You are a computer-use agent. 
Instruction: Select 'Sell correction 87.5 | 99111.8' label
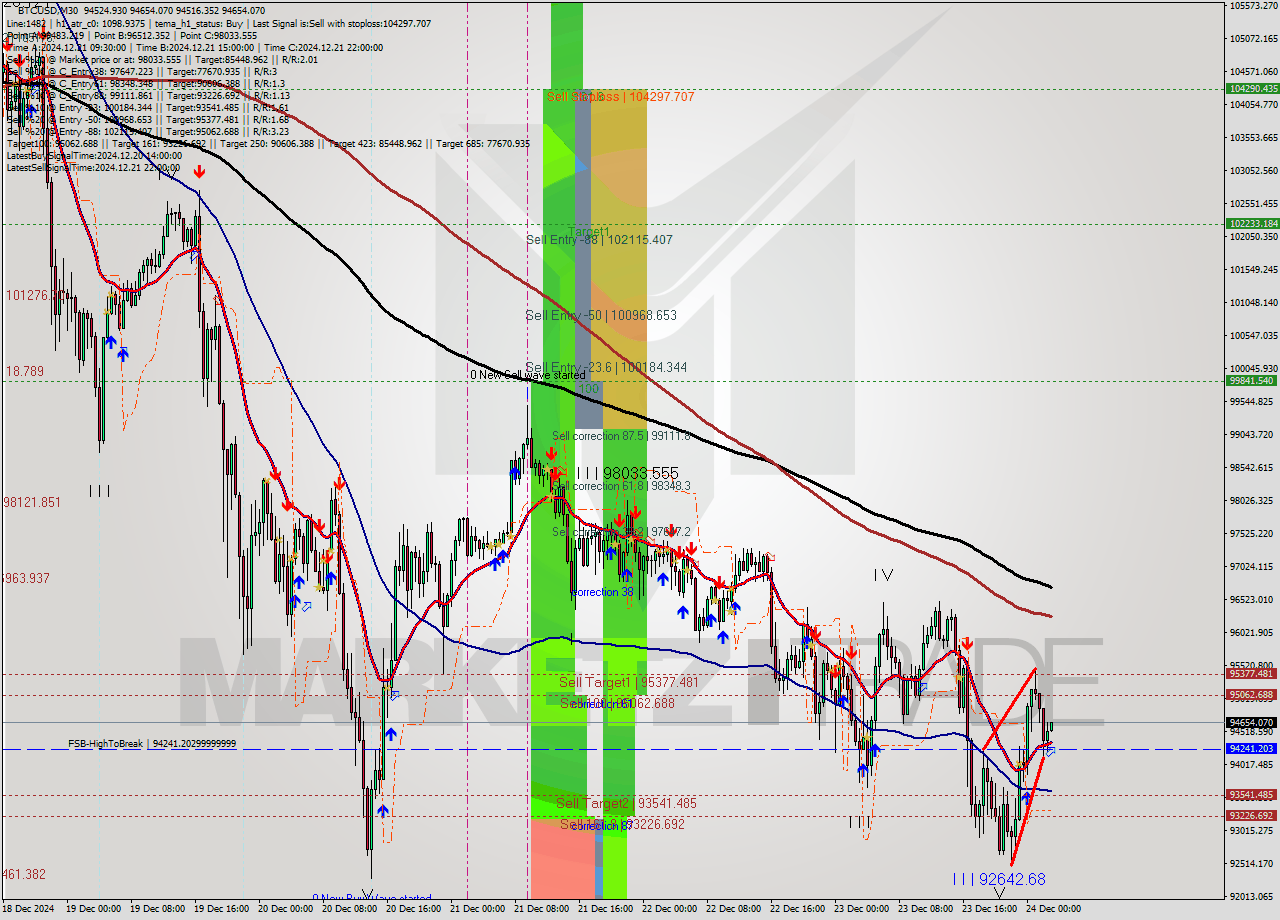621,436
